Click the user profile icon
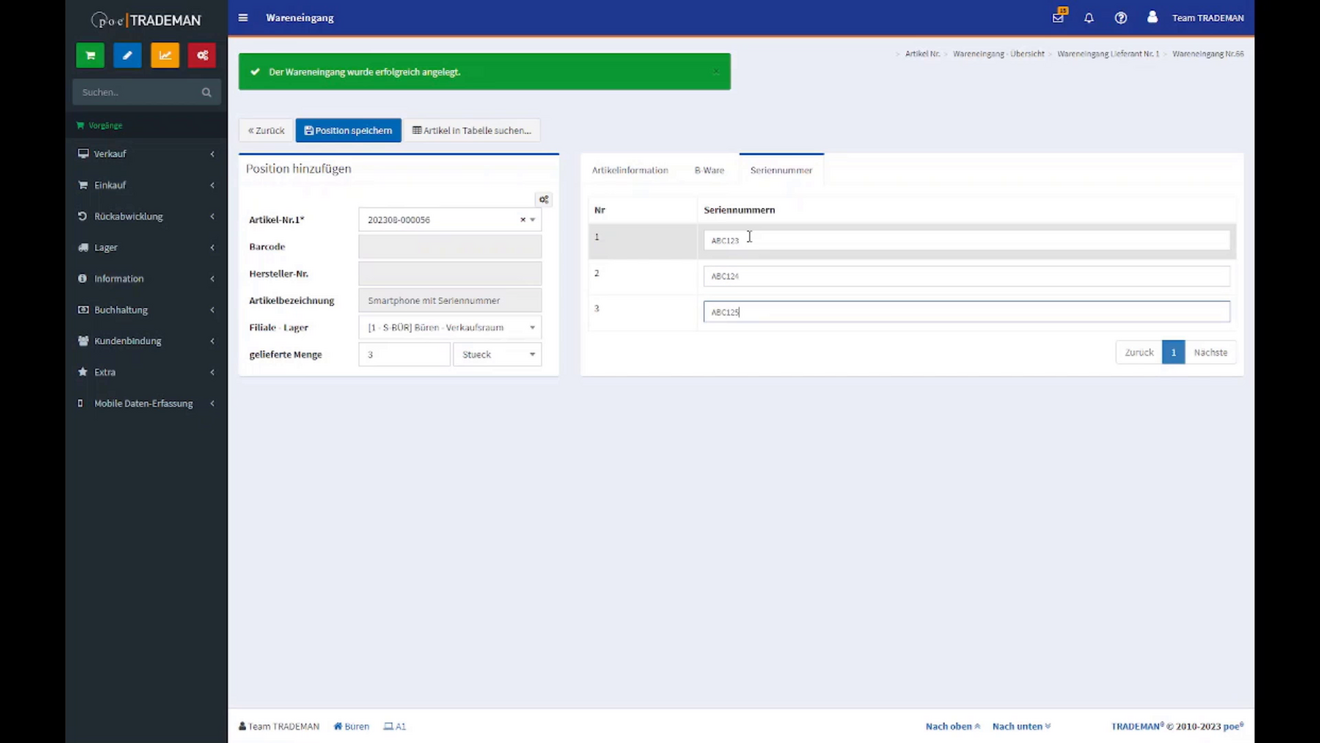Screen dimensions: 1320x743 1152,17
